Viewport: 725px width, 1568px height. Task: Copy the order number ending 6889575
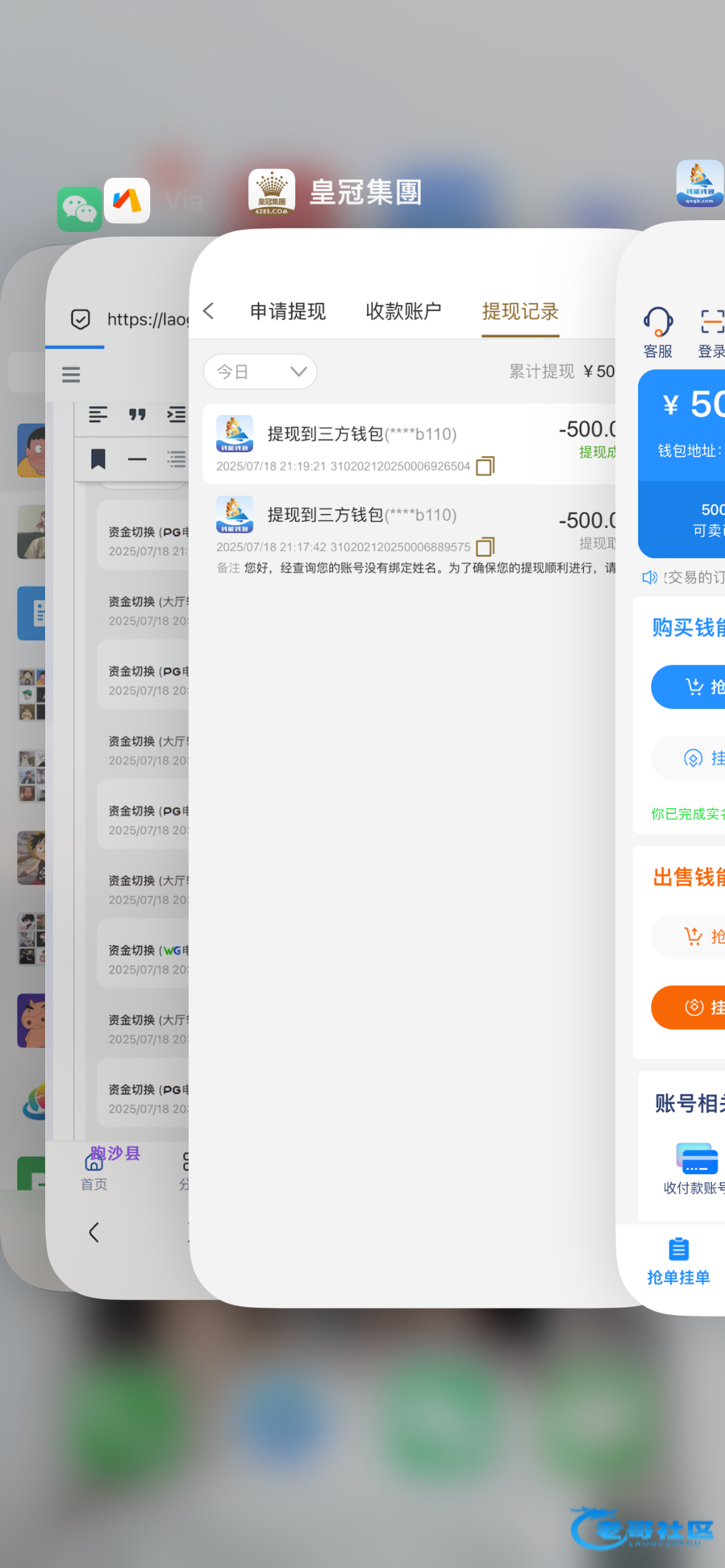coord(485,546)
